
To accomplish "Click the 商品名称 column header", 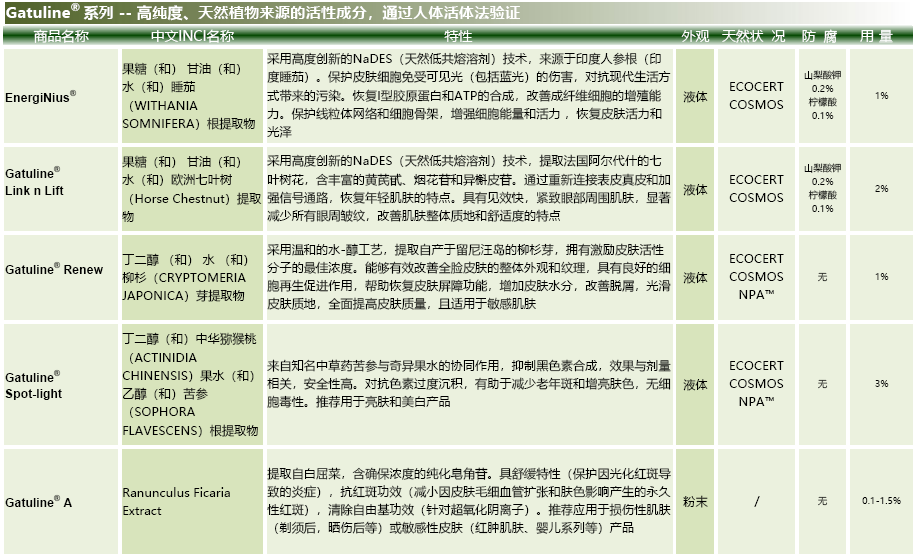I will (61, 36).
